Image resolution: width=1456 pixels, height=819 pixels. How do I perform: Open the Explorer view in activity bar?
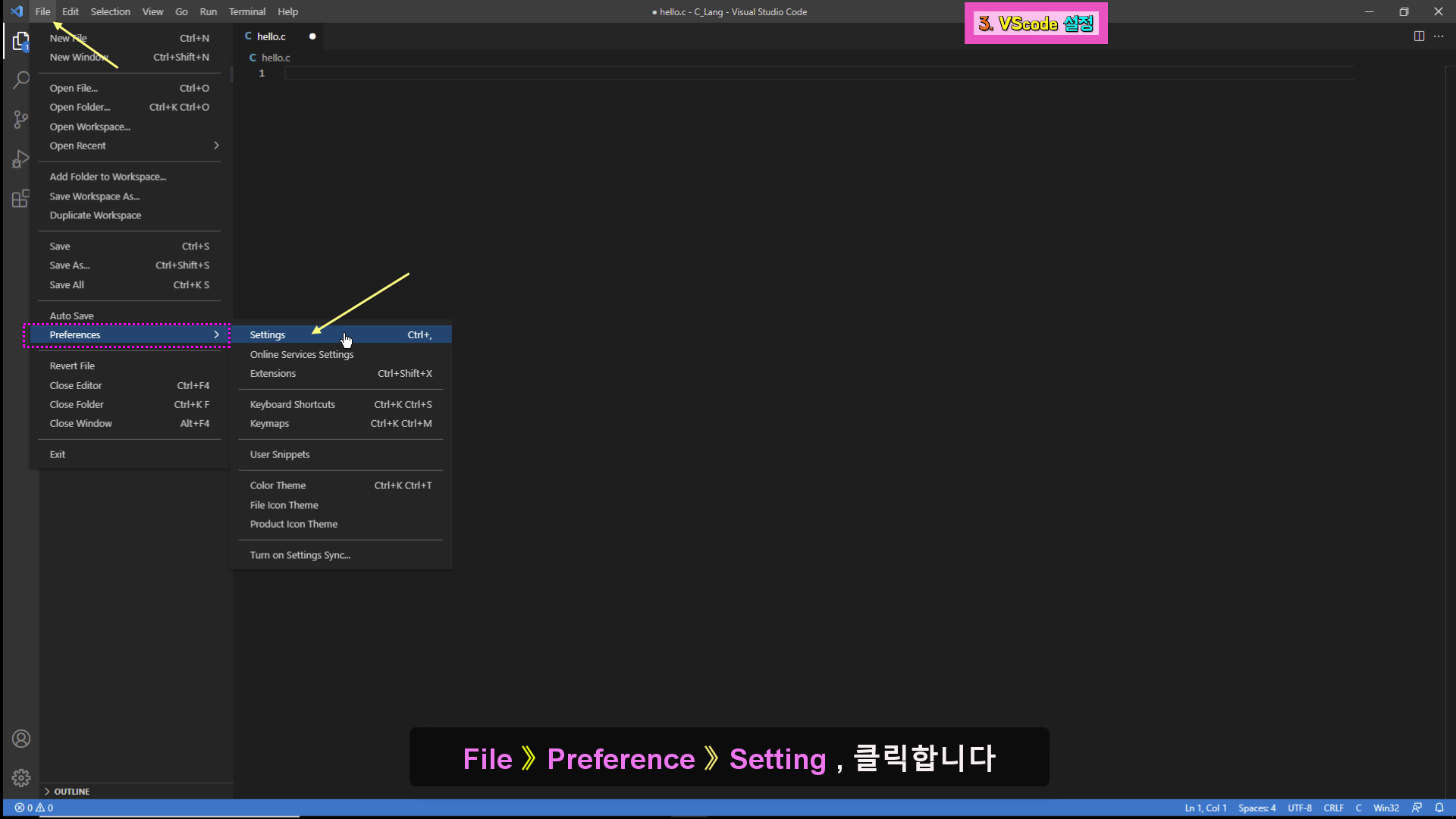click(20, 41)
